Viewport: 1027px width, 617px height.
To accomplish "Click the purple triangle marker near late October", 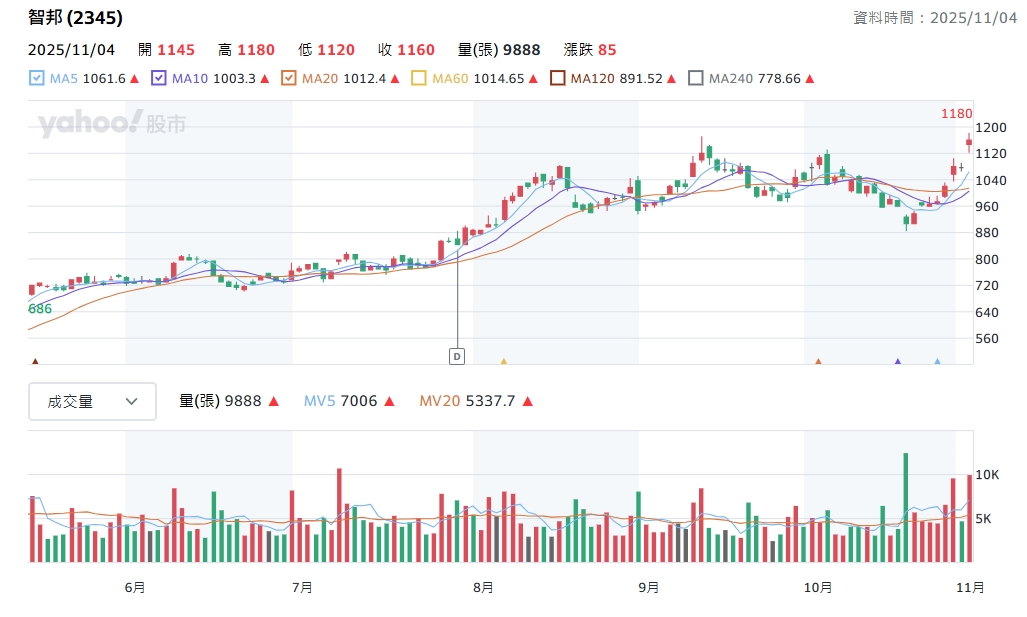I will 897,362.
